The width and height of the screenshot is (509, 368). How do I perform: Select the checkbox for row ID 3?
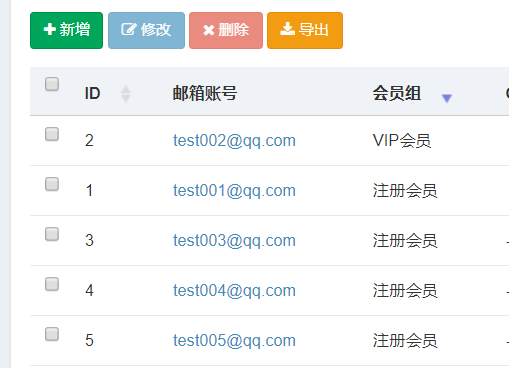pyautogui.click(x=52, y=234)
